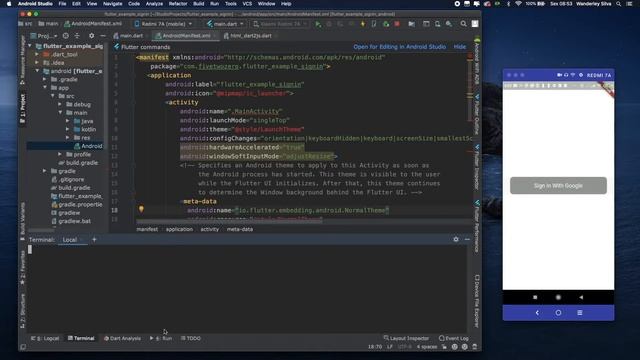640x360 pixels.
Task: Toggle the 2: Favorites side tool window
Action: [22, 267]
